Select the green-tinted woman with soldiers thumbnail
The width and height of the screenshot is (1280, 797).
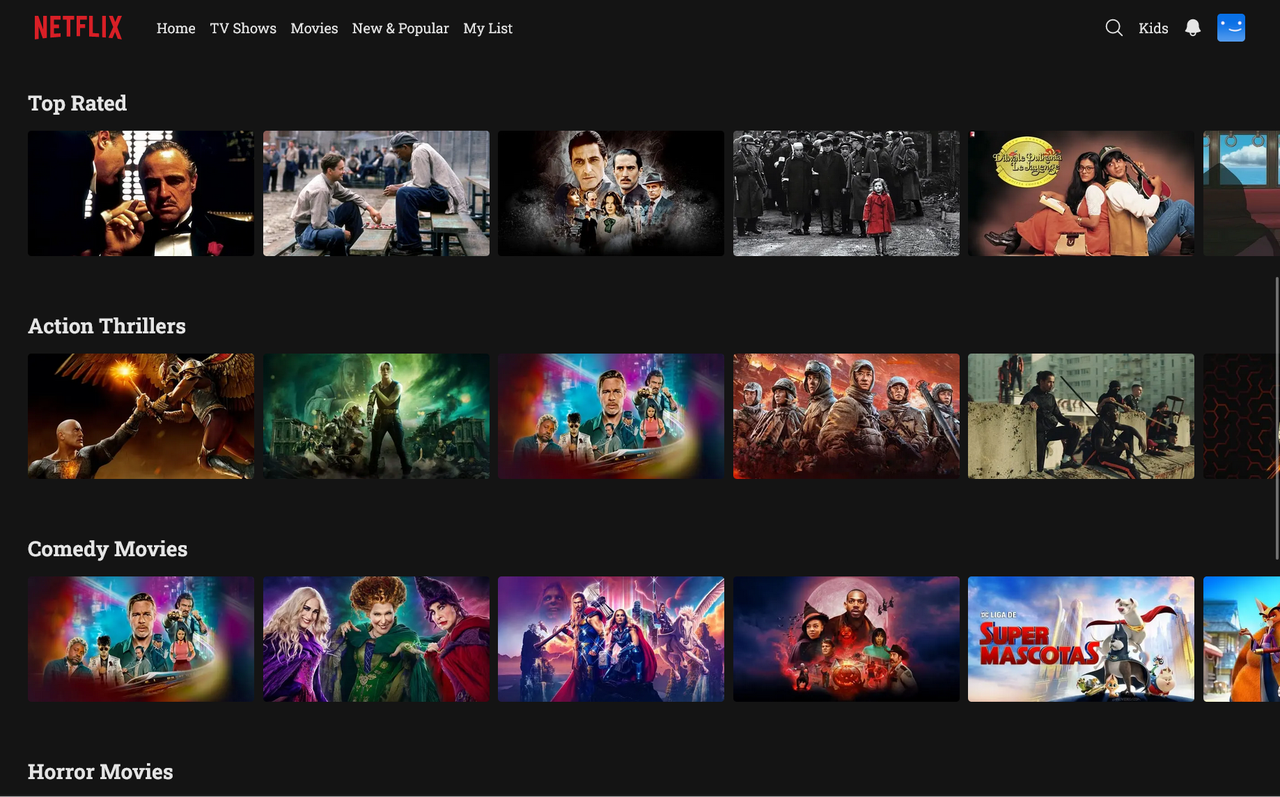pyautogui.click(x=376, y=416)
